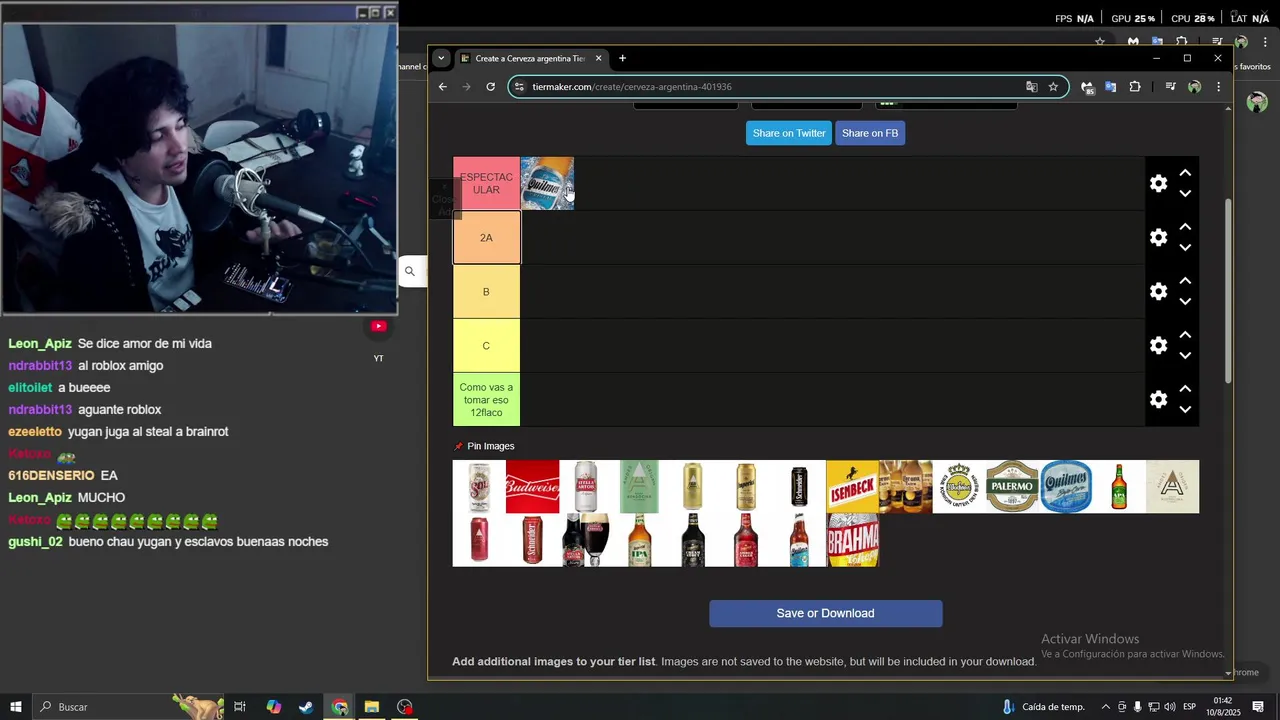Open settings gear for 'Como vas a tomar eso' tier
1280x720 pixels.
1158,400
